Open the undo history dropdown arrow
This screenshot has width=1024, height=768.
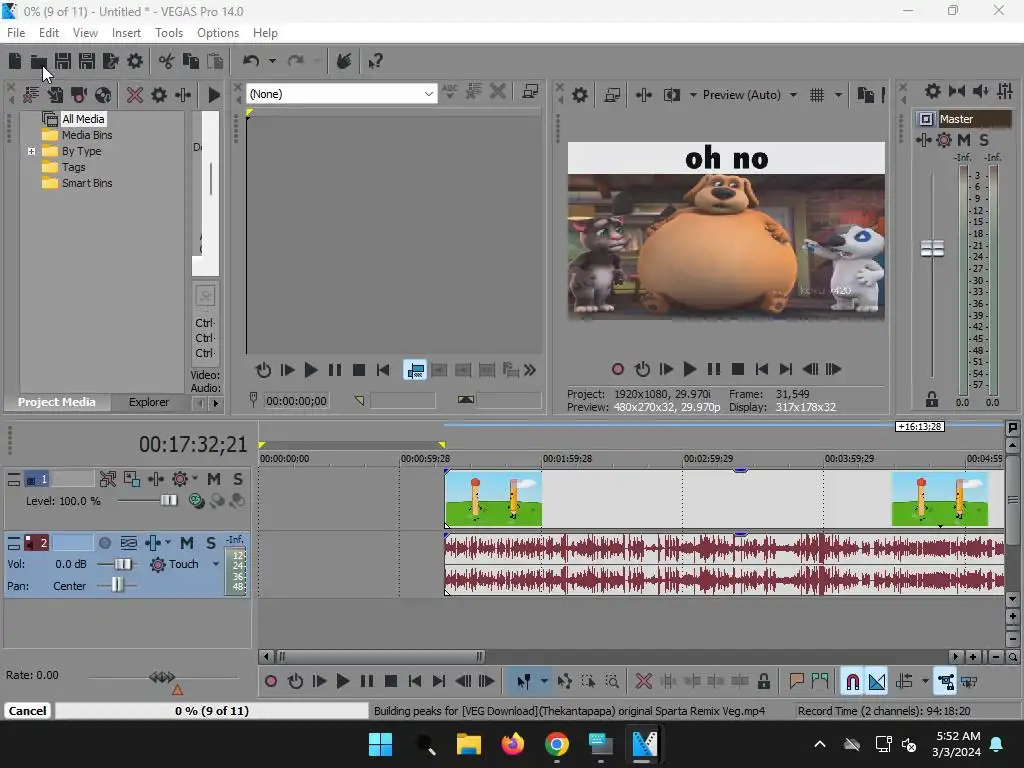pos(272,61)
